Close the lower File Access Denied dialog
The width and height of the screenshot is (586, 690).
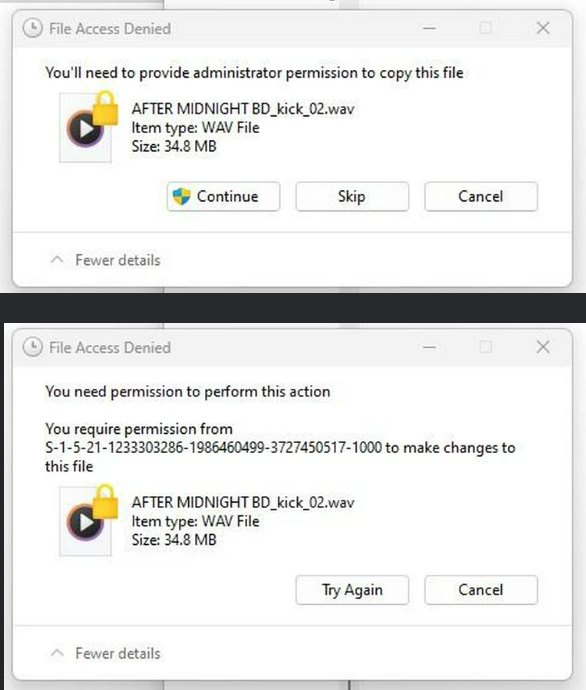pos(543,347)
